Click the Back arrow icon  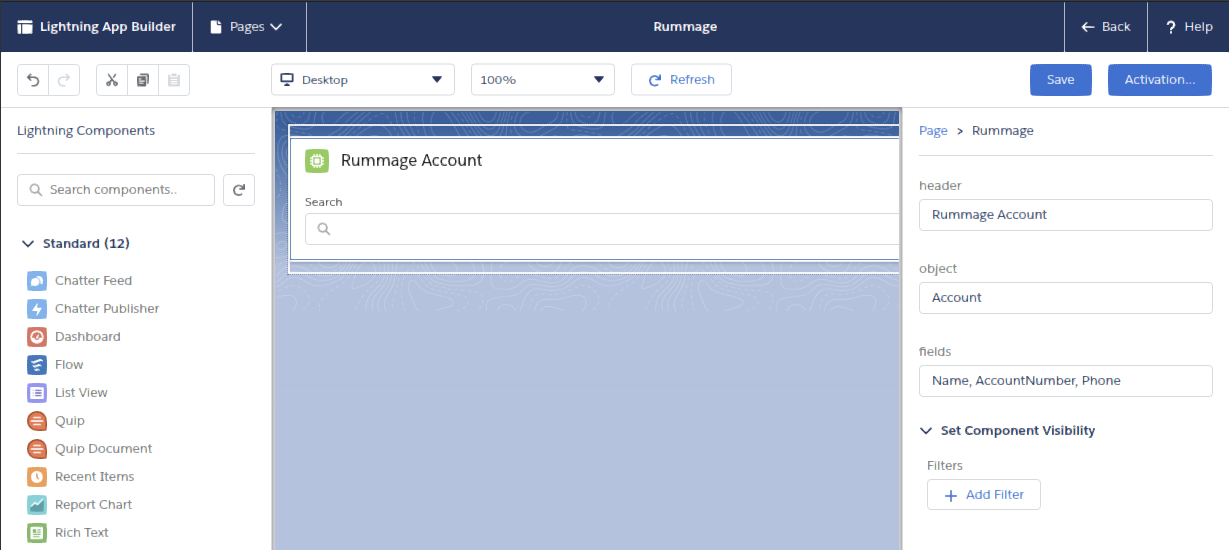pos(1088,27)
